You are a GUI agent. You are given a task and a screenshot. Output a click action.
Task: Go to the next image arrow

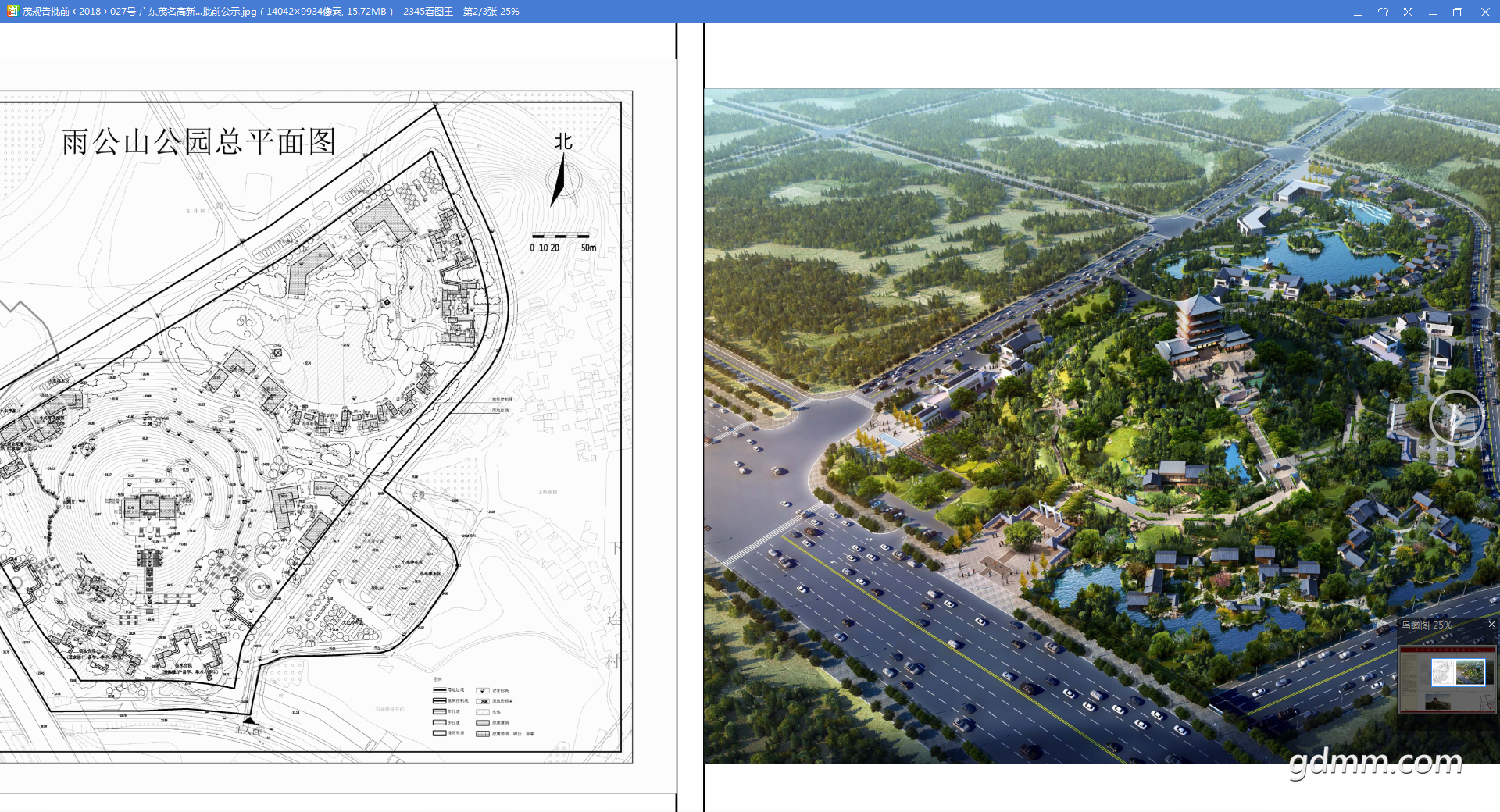[1456, 418]
